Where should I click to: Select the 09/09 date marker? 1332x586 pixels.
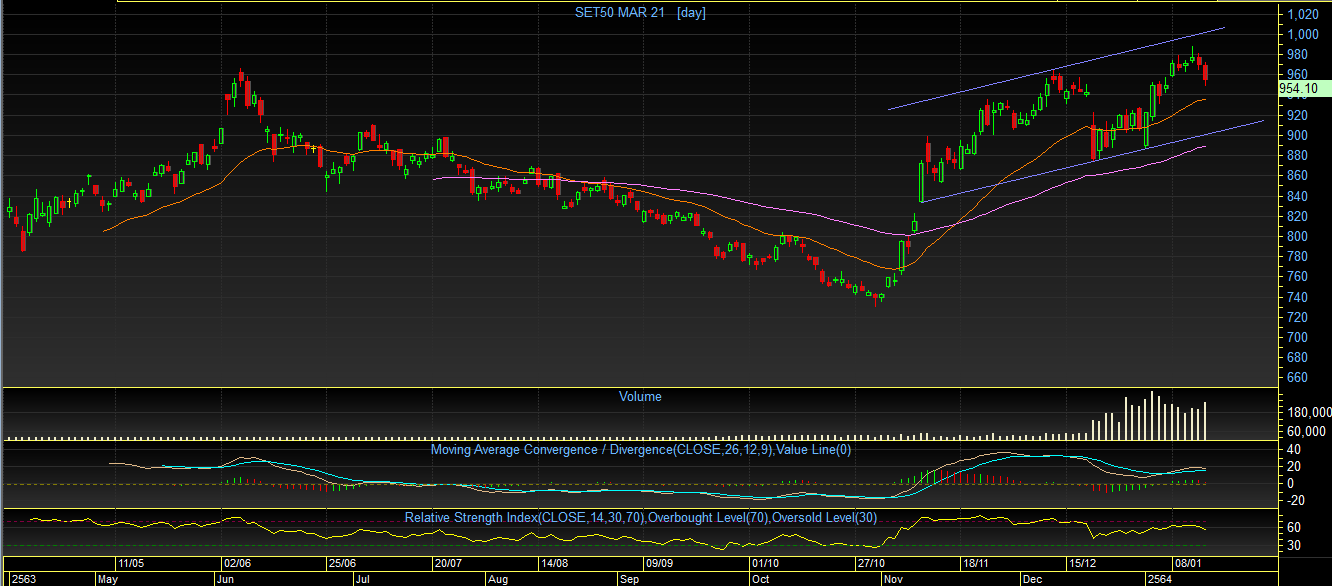658,563
